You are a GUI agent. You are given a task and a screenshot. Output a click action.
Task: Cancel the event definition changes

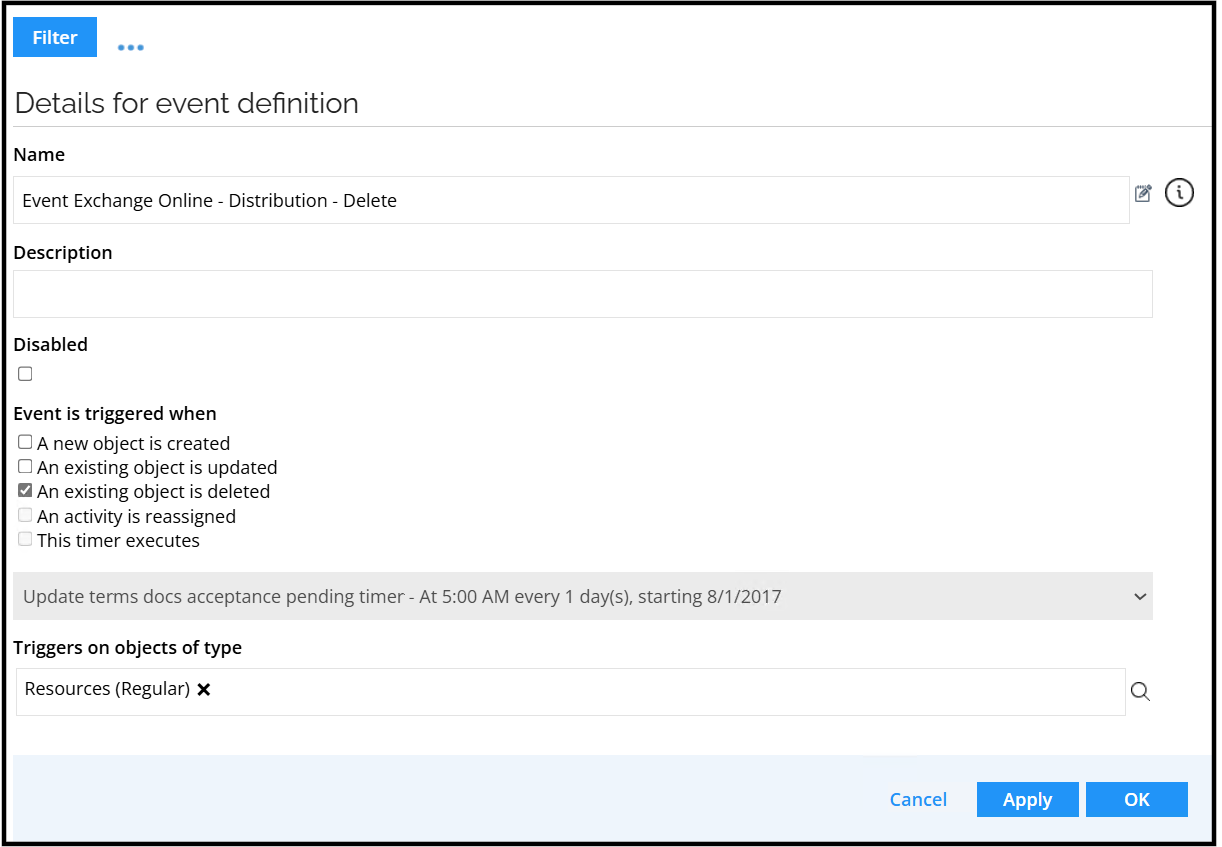[918, 799]
